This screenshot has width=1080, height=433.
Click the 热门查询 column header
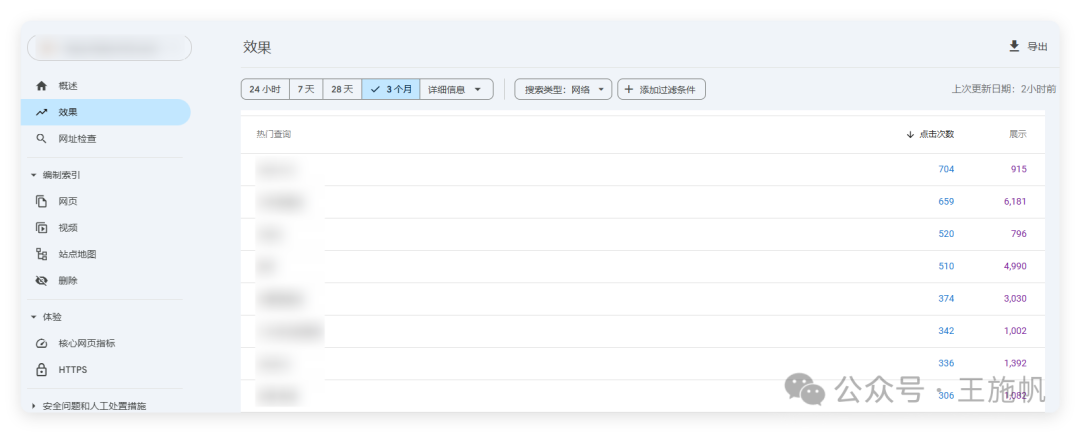coord(274,135)
